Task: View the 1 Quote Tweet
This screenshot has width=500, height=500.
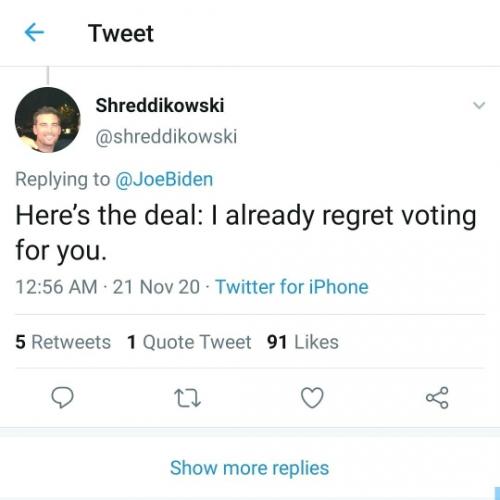Action: (x=189, y=342)
